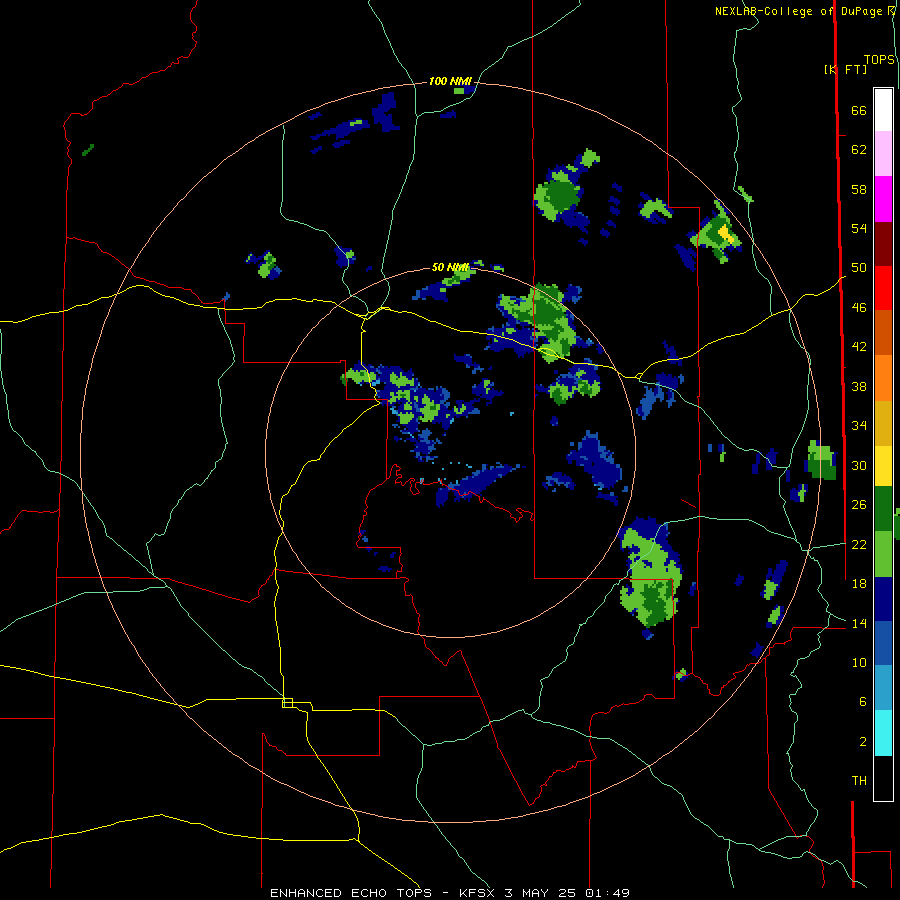Click the dark maroon legend swatch
The image size is (900, 900).
(883, 243)
